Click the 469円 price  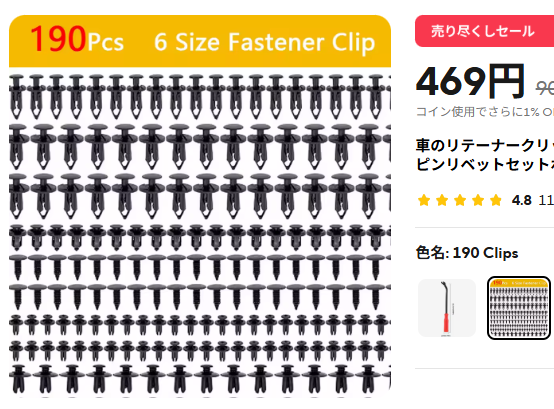pyautogui.click(x=470, y=82)
